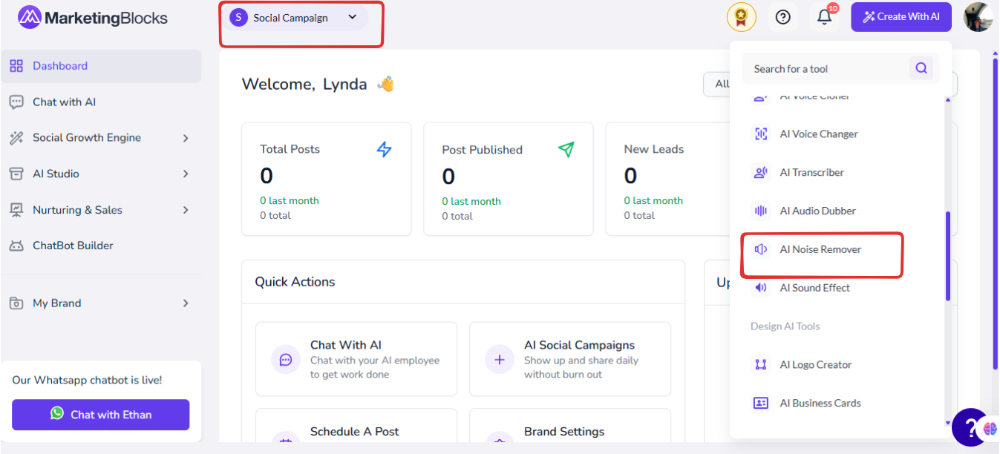Viewport: 1000px width, 454px height.
Task: Click the Social Growth Engine wand icon
Action: click(x=17, y=138)
